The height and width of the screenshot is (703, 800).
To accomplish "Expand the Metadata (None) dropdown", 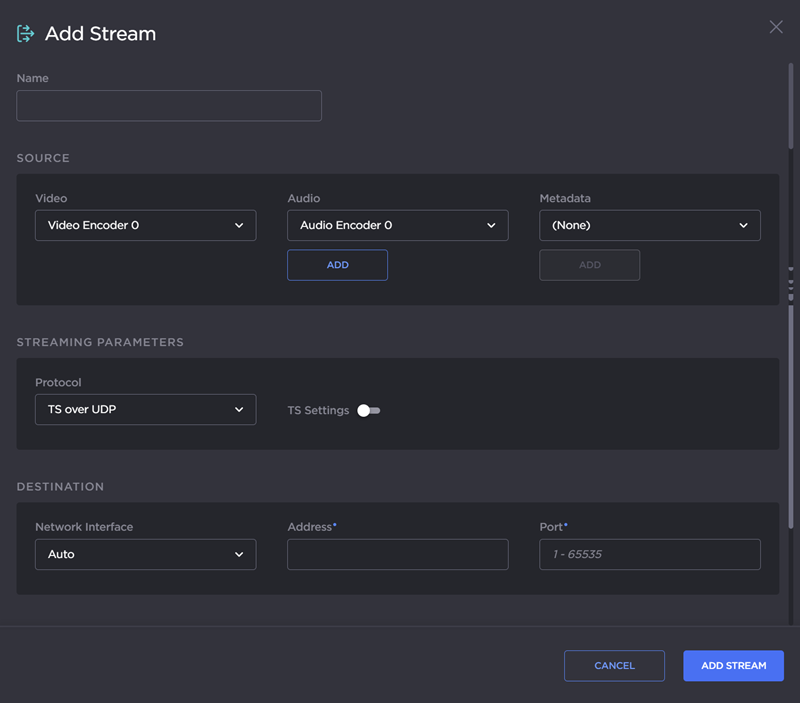I will coord(649,226).
